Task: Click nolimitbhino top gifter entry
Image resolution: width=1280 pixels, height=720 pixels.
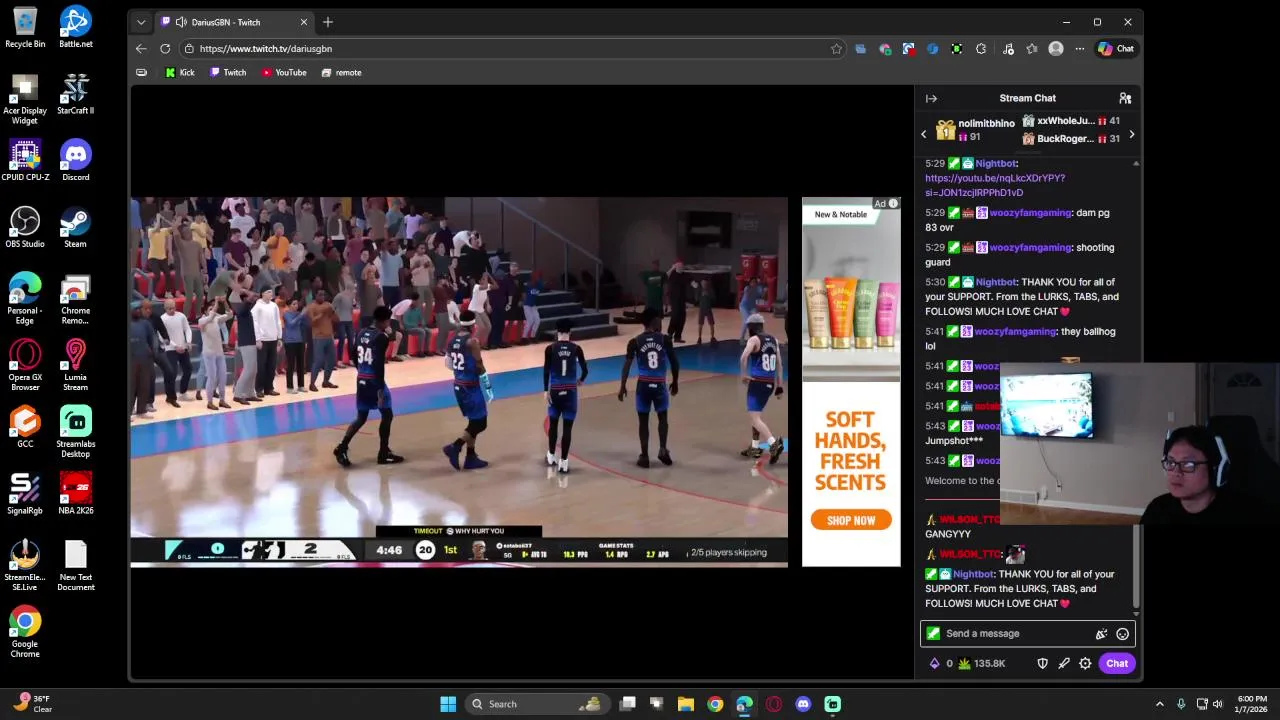Action: pos(973,130)
